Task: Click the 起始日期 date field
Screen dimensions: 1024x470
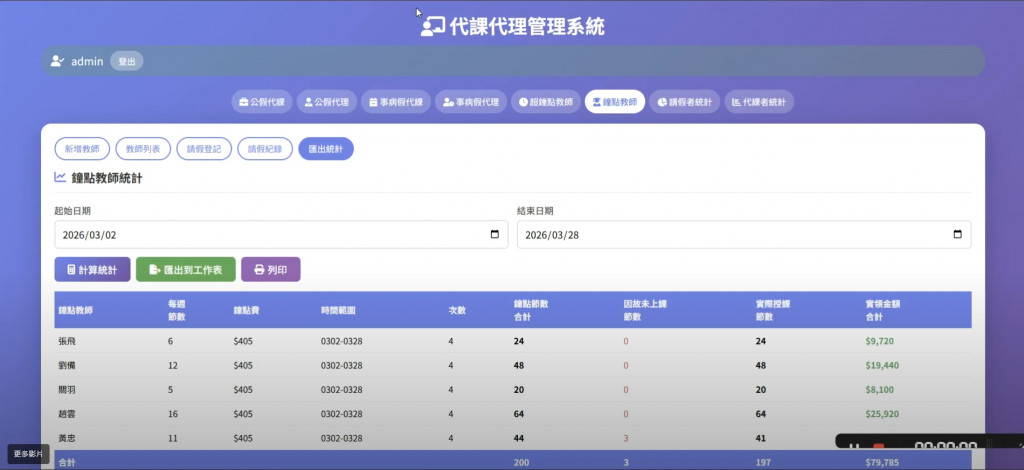Action: click(x=270, y=235)
